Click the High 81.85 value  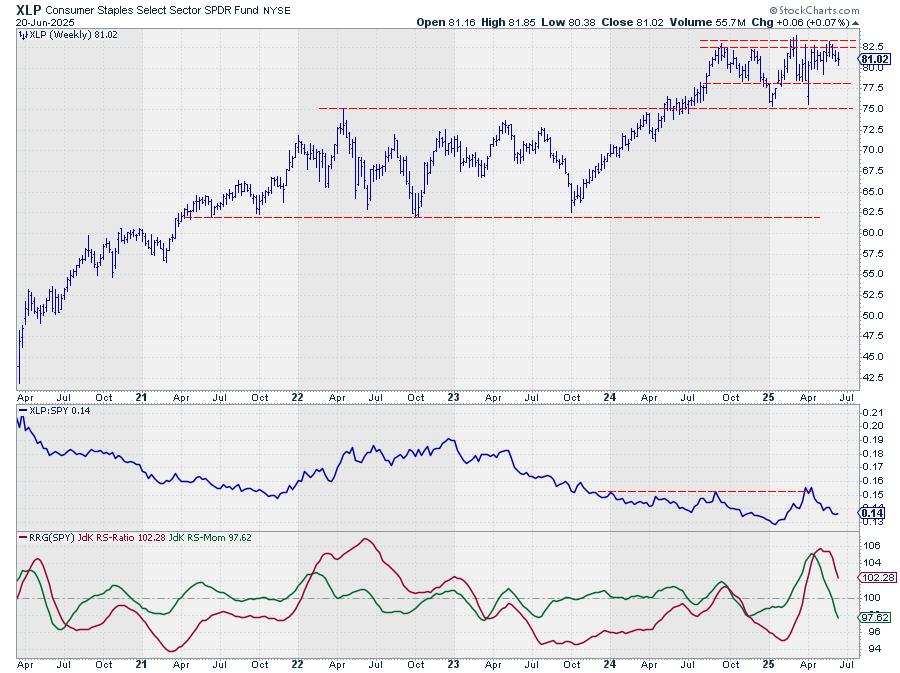(508, 22)
